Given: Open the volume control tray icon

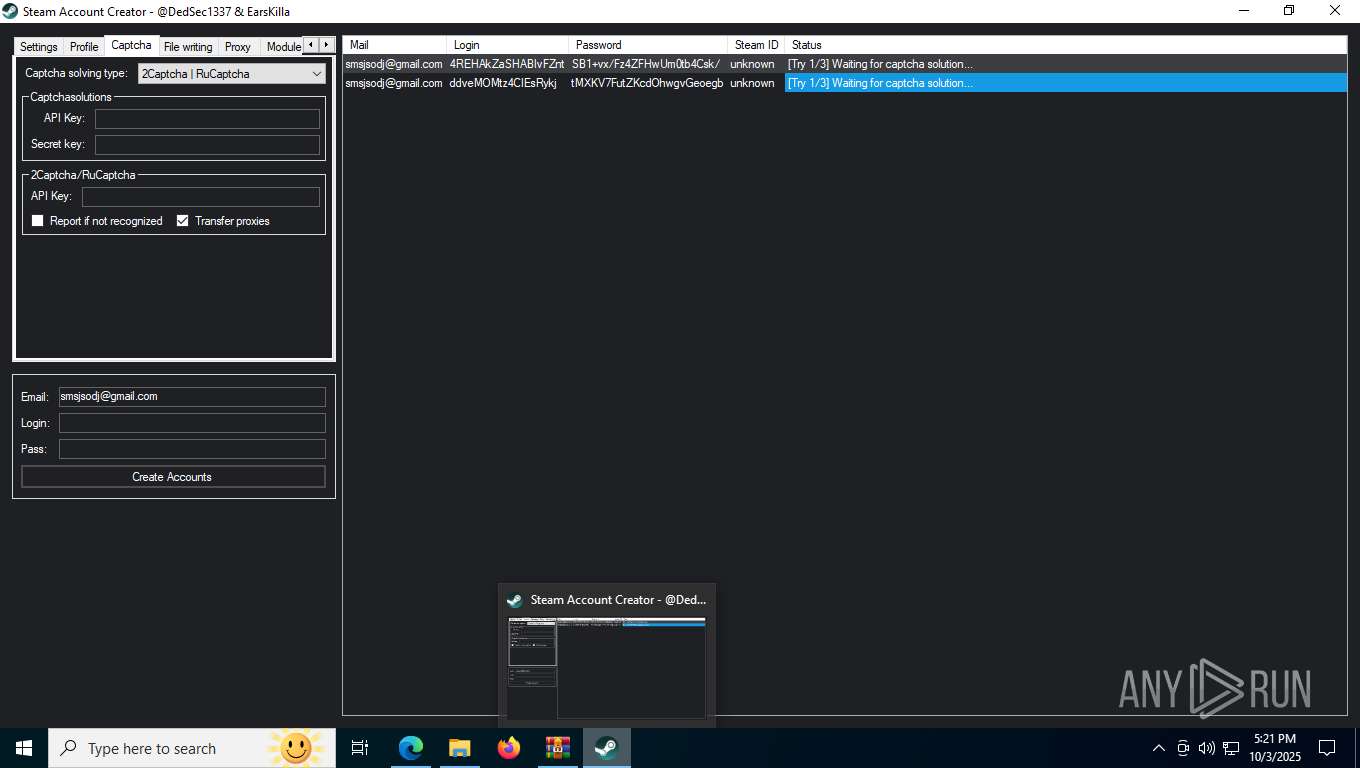Looking at the screenshot, I should 1207,748.
